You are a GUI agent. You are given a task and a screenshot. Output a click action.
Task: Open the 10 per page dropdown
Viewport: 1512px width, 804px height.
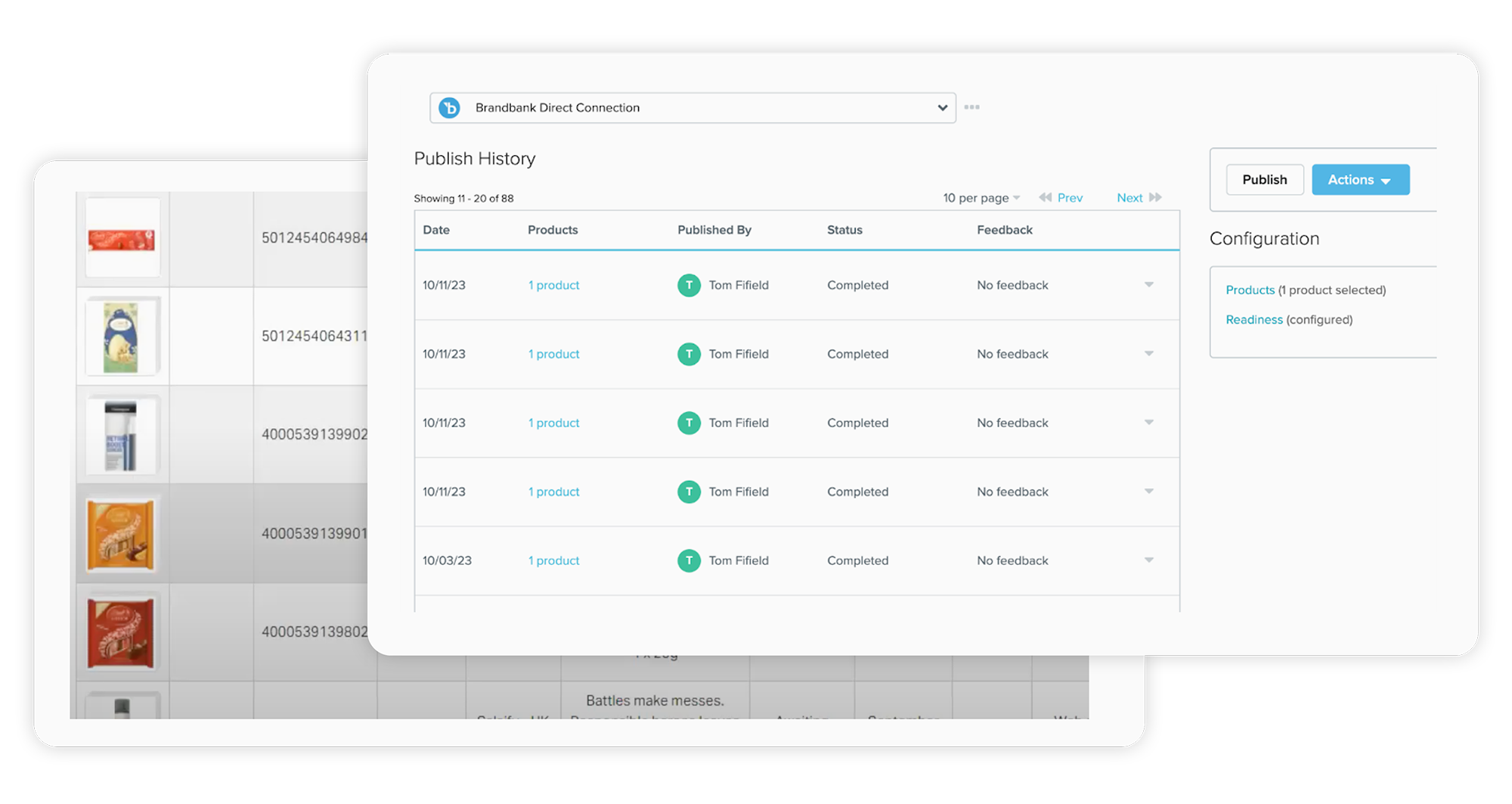tap(981, 198)
